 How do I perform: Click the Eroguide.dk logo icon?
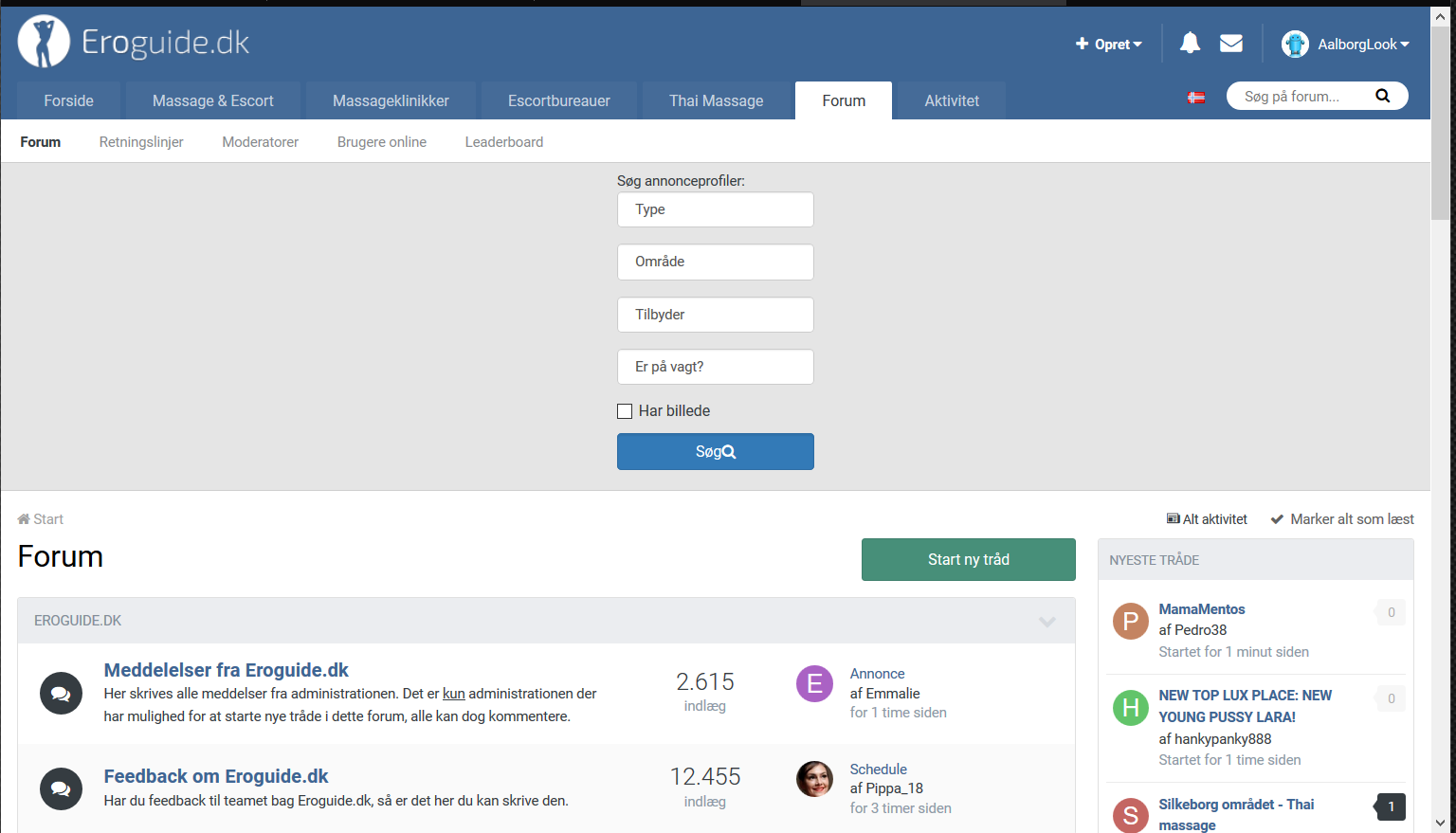click(44, 42)
